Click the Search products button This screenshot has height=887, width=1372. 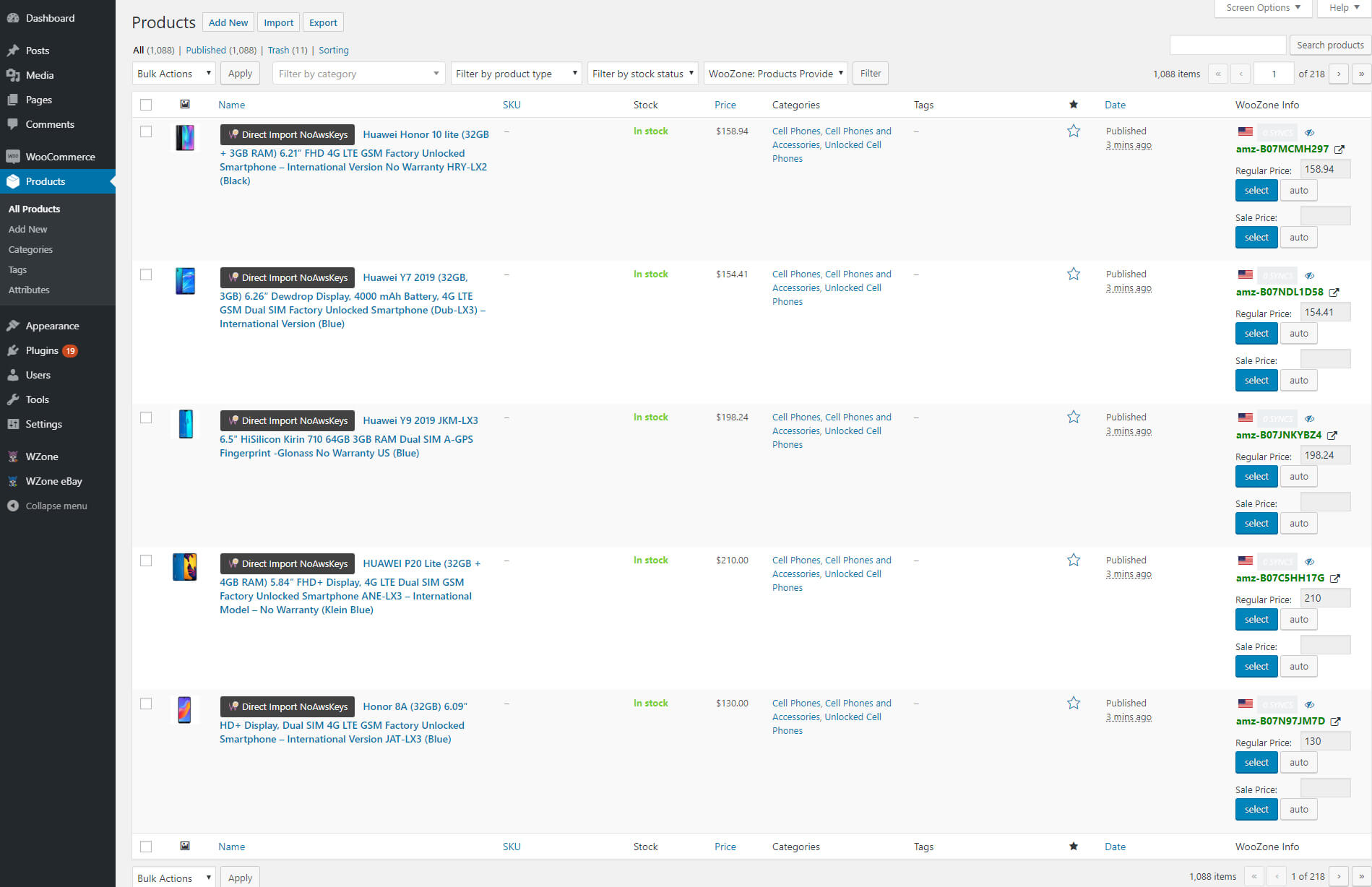click(x=1329, y=45)
